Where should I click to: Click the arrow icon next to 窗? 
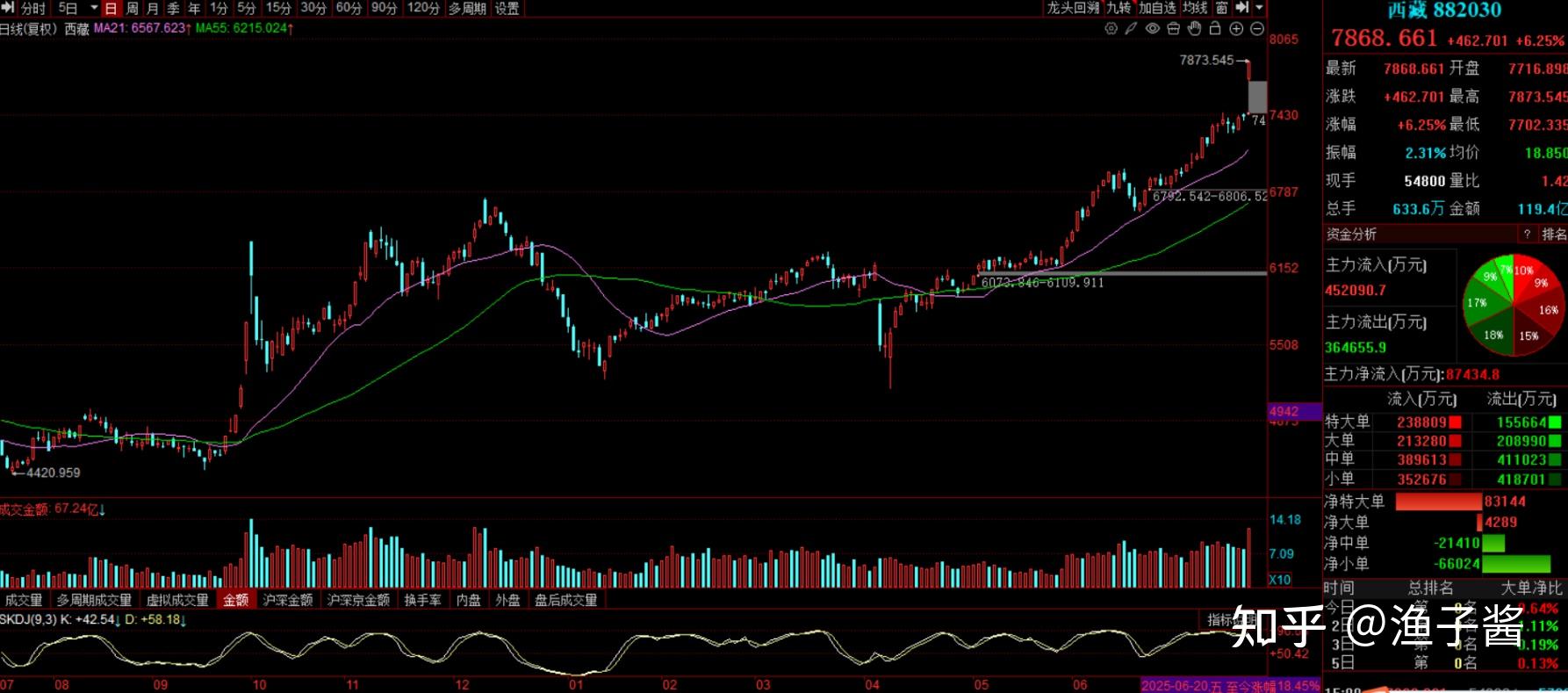click(1241, 8)
